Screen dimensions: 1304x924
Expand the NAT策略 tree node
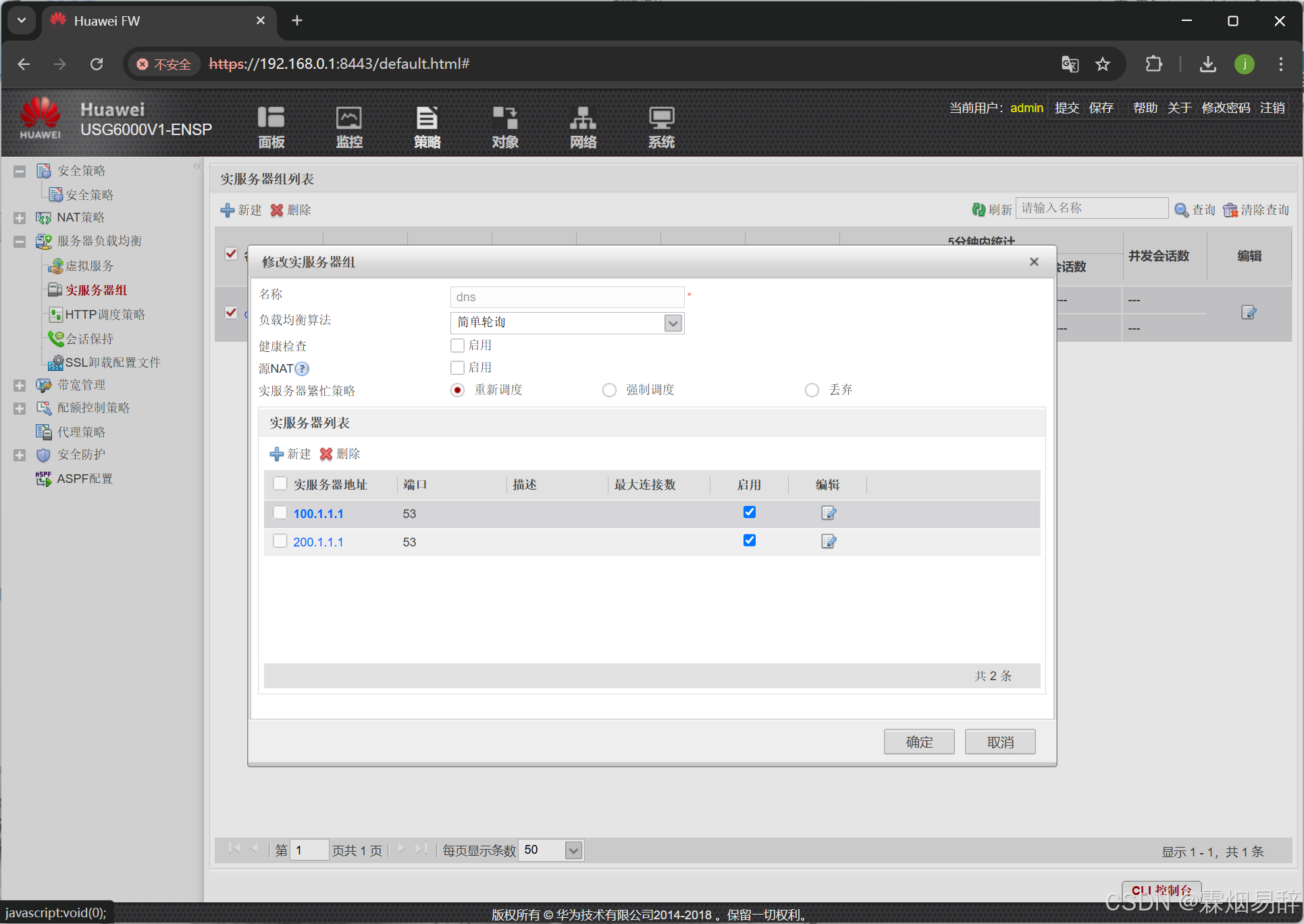20,217
